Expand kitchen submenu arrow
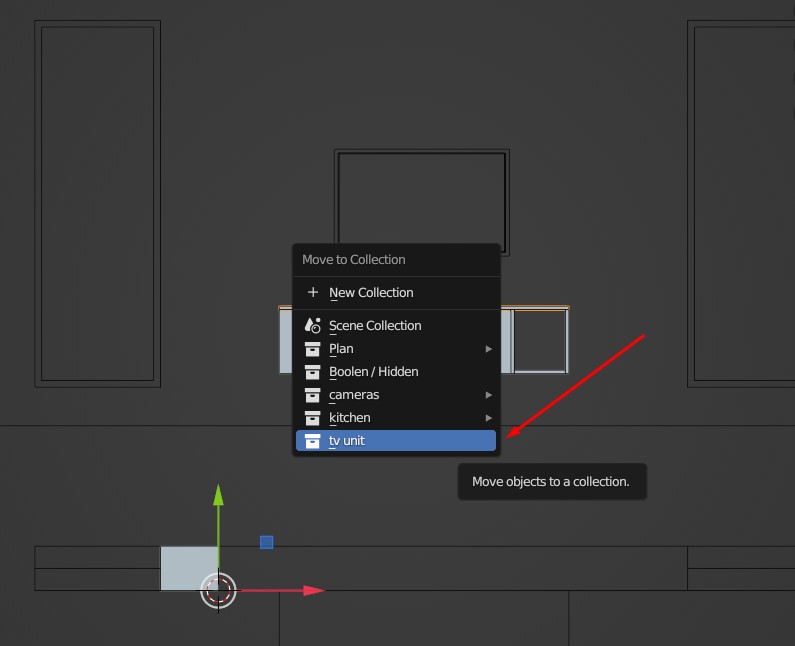 pyautogui.click(x=488, y=418)
